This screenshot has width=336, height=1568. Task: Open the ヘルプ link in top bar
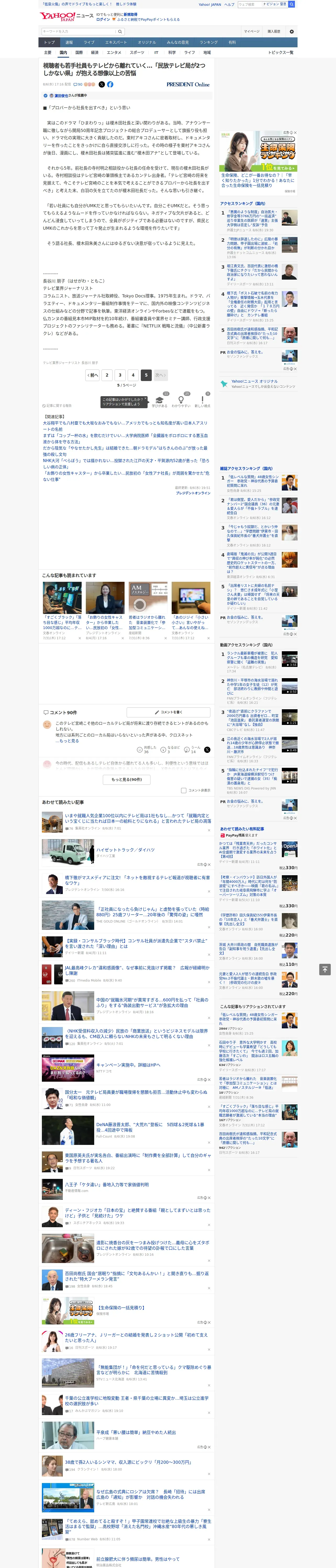(229, 4)
